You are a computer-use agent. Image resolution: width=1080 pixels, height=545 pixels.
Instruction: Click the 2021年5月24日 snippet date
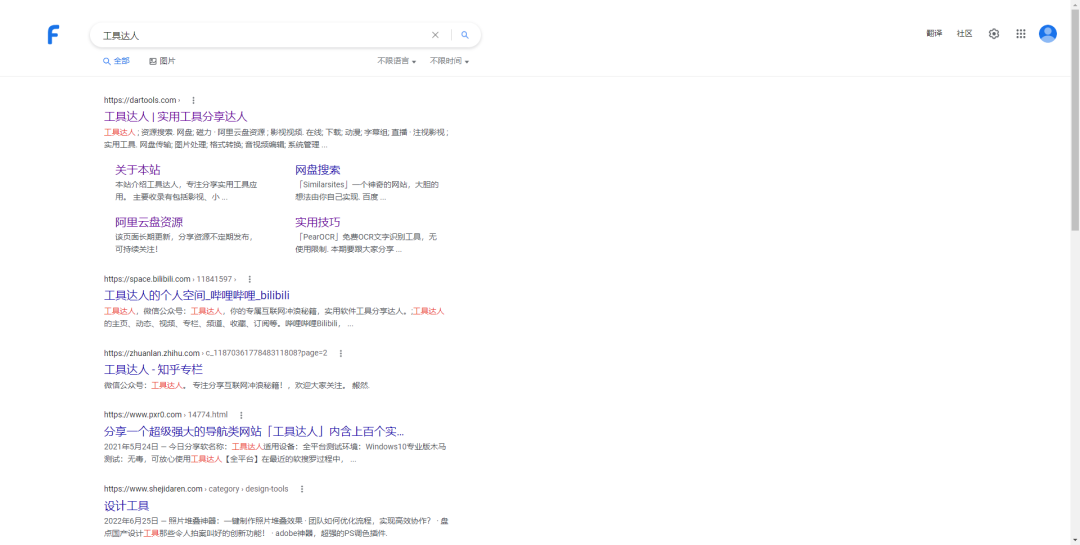132,447
